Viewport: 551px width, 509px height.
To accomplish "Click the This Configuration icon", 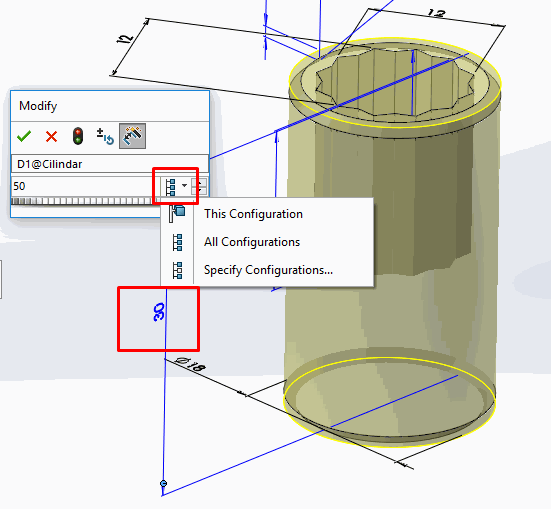I will (177, 213).
